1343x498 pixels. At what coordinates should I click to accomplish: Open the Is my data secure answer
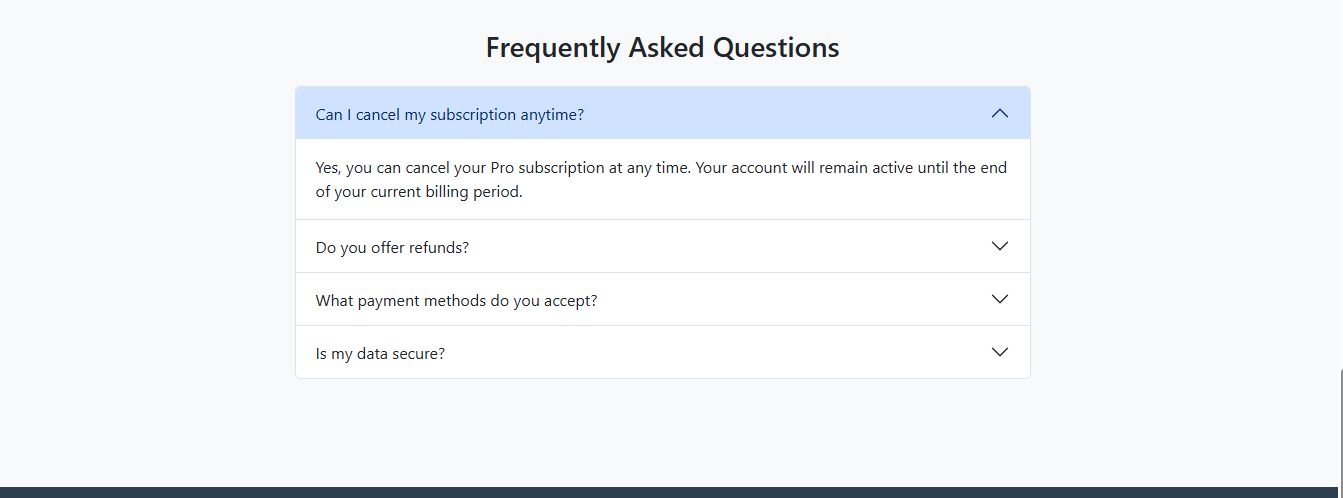click(x=380, y=353)
